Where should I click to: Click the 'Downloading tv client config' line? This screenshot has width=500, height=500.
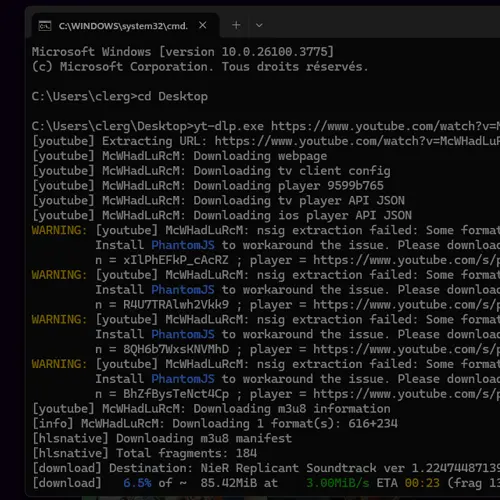(211, 171)
